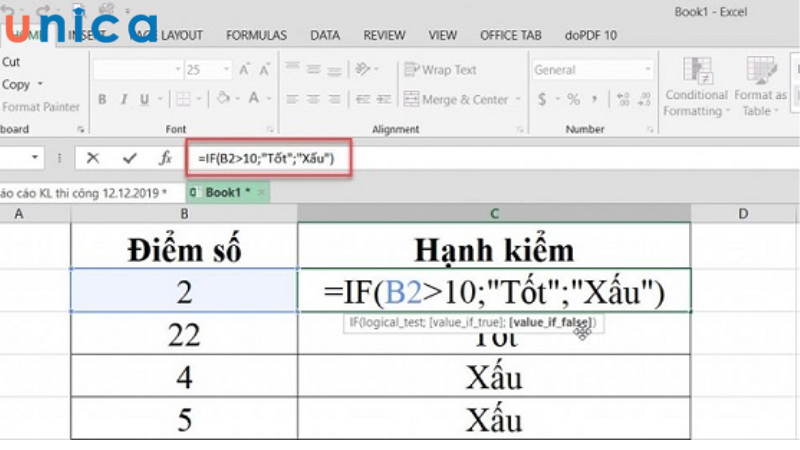The width and height of the screenshot is (800, 450).
Task: Open the font name dropdown
Action: (x=178, y=69)
